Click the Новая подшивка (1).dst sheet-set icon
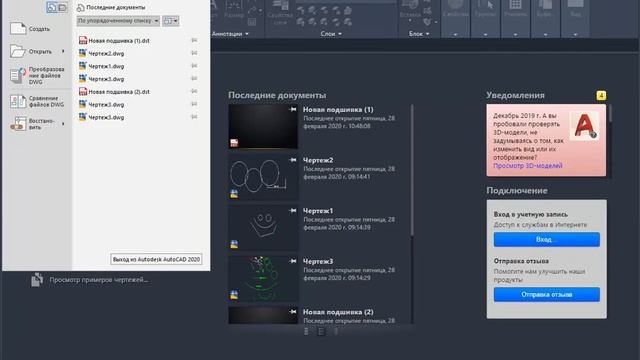640x360 pixels. [83, 40]
